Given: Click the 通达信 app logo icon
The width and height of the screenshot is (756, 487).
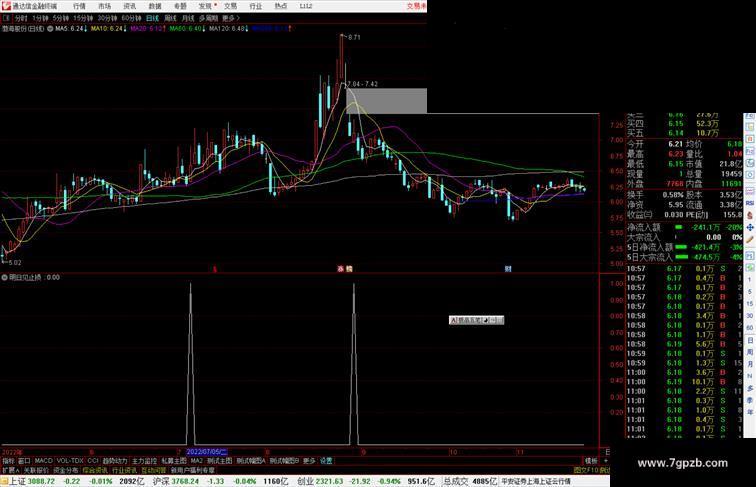Looking at the screenshot, I should (6, 6).
